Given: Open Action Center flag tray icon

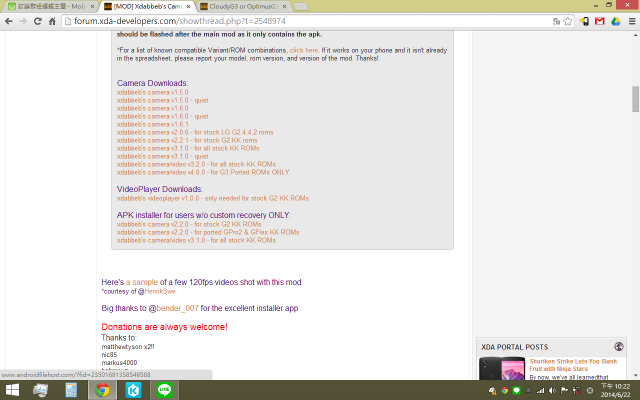Looking at the screenshot, I should [x=564, y=391].
